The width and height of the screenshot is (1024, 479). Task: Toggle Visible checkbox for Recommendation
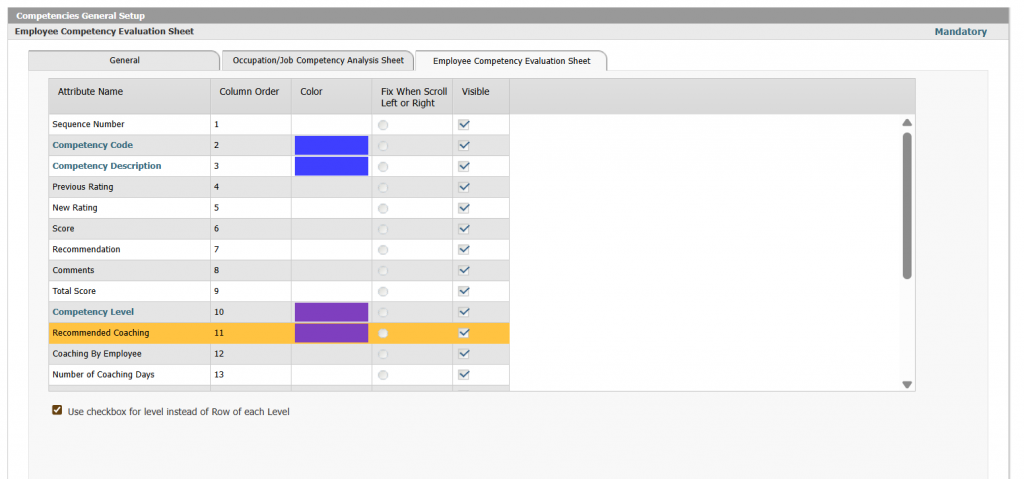click(464, 250)
